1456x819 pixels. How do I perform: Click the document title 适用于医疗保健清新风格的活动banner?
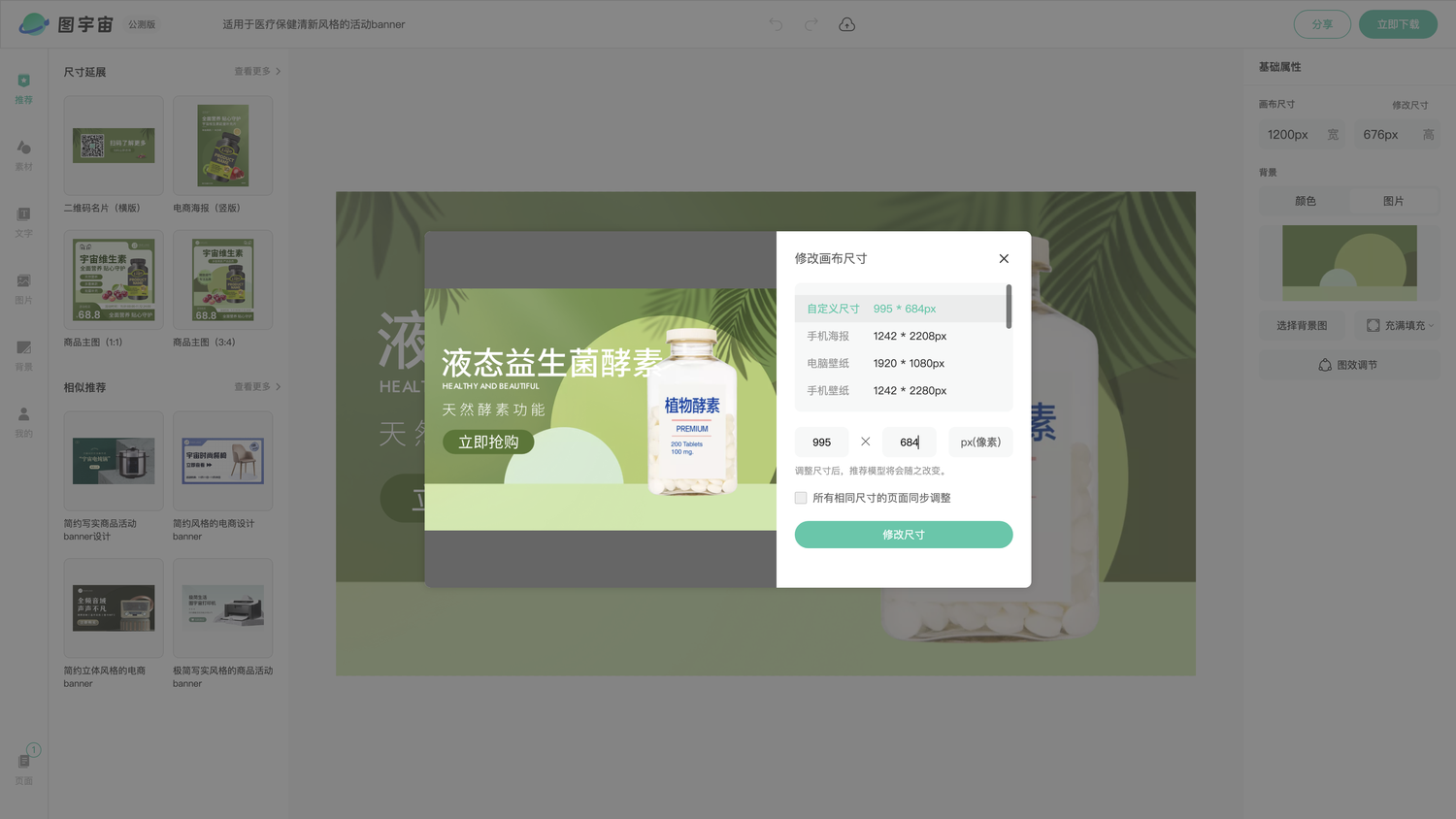[x=314, y=24]
